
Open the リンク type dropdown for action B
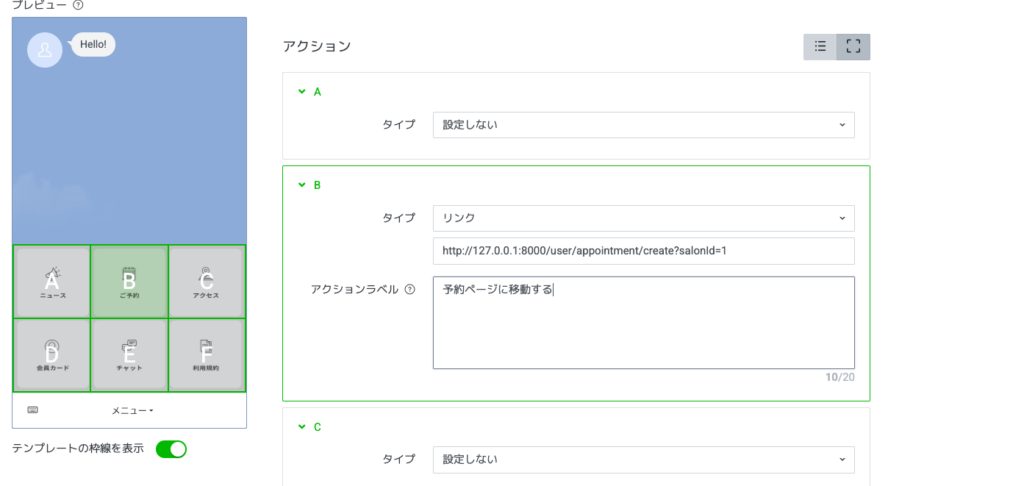(643, 218)
